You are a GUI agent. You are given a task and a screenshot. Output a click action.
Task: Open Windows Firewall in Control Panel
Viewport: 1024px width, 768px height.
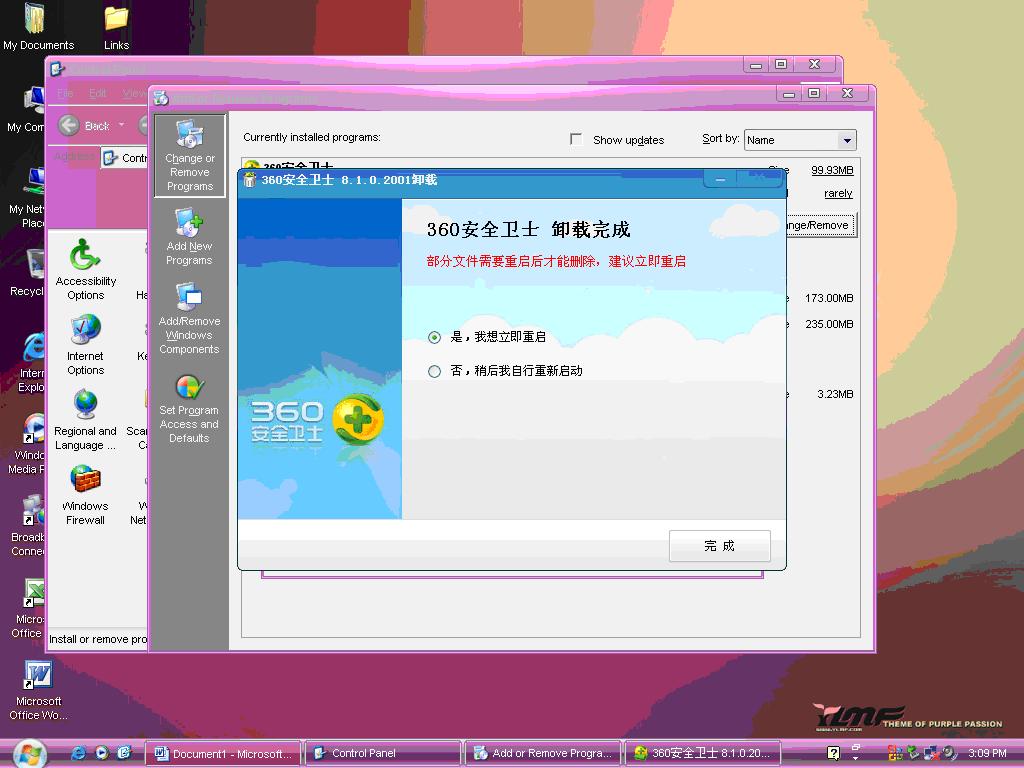(x=86, y=495)
